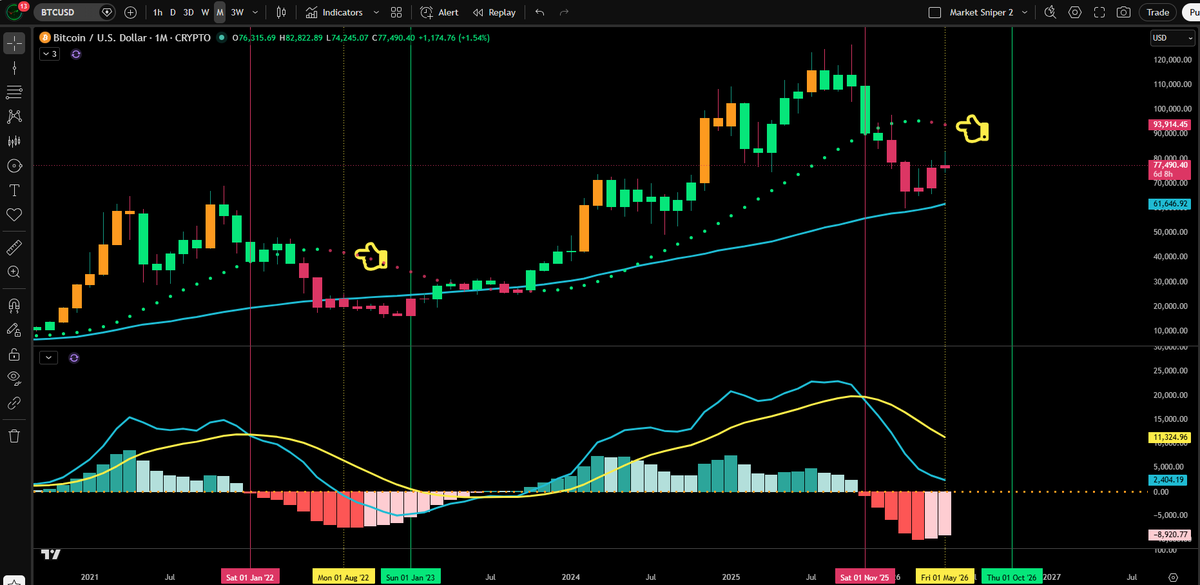Toggle hide all drawings eye
This screenshot has width=1200, height=585.
[x=14, y=378]
